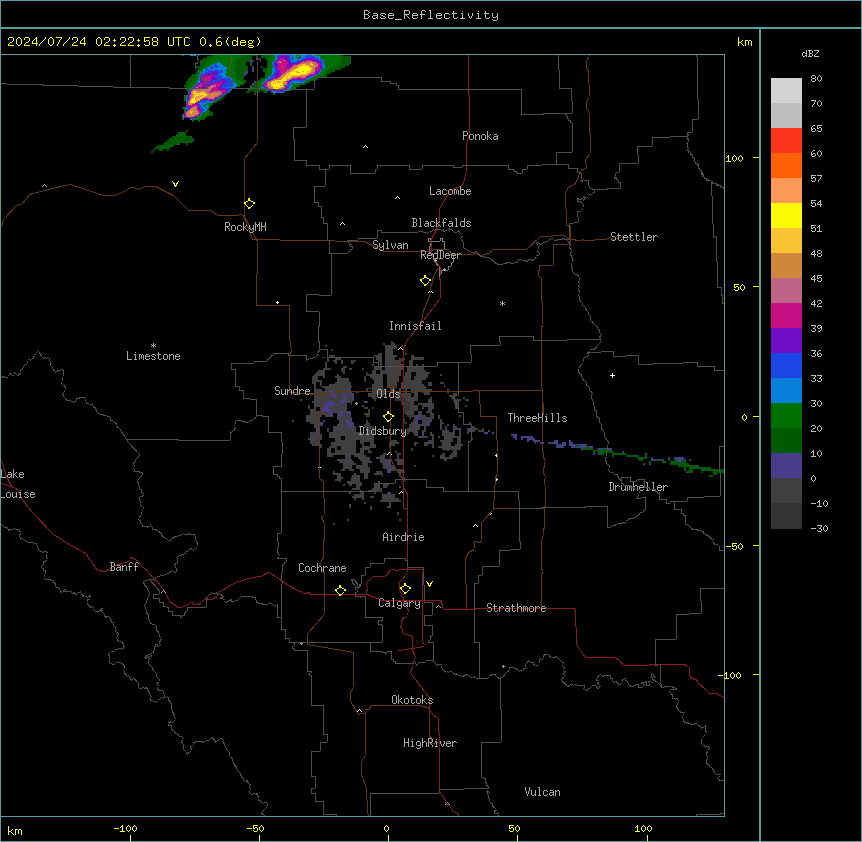This screenshot has width=862, height=842.
Task: Click the Ponoka city label
Action: tap(480, 136)
